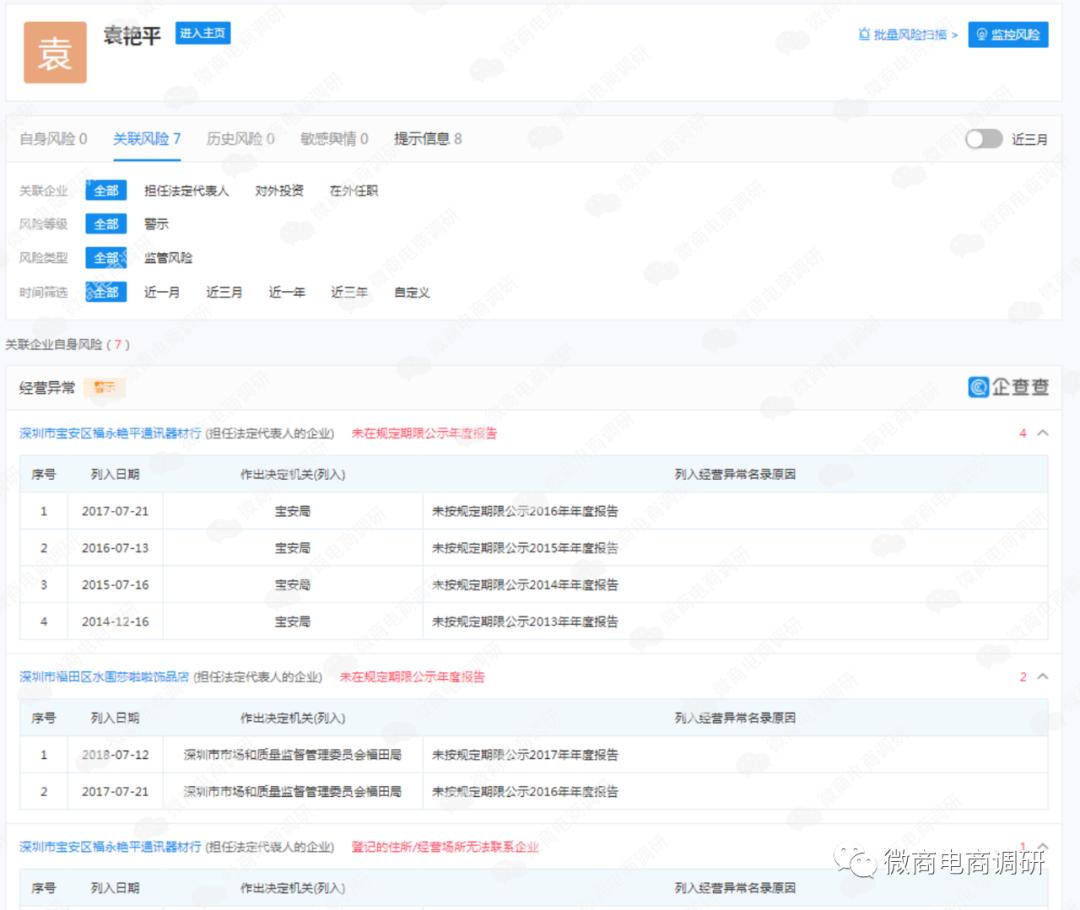Viewport: 1080px width, 910px height.
Task: Collapse the last 经营异常 section chevron
Action: tap(1042, 845)
